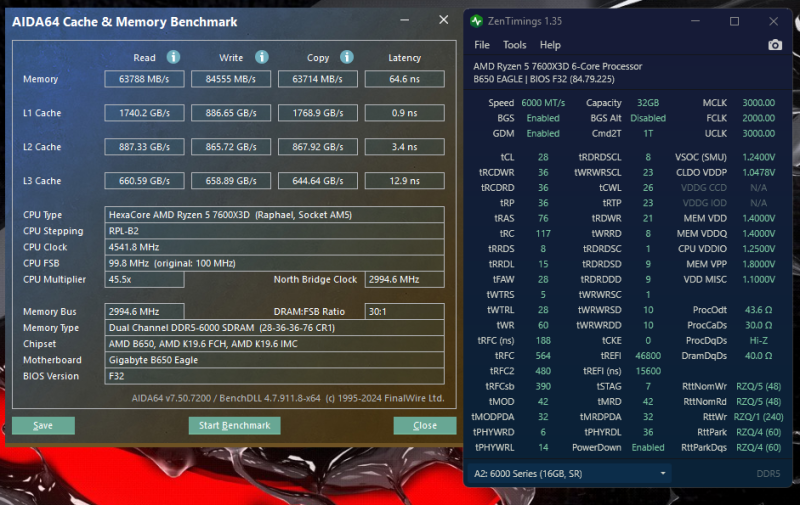Select Memory Latency value 64.6 ns
Screen dimensions: 800x505
pos(405,79)
